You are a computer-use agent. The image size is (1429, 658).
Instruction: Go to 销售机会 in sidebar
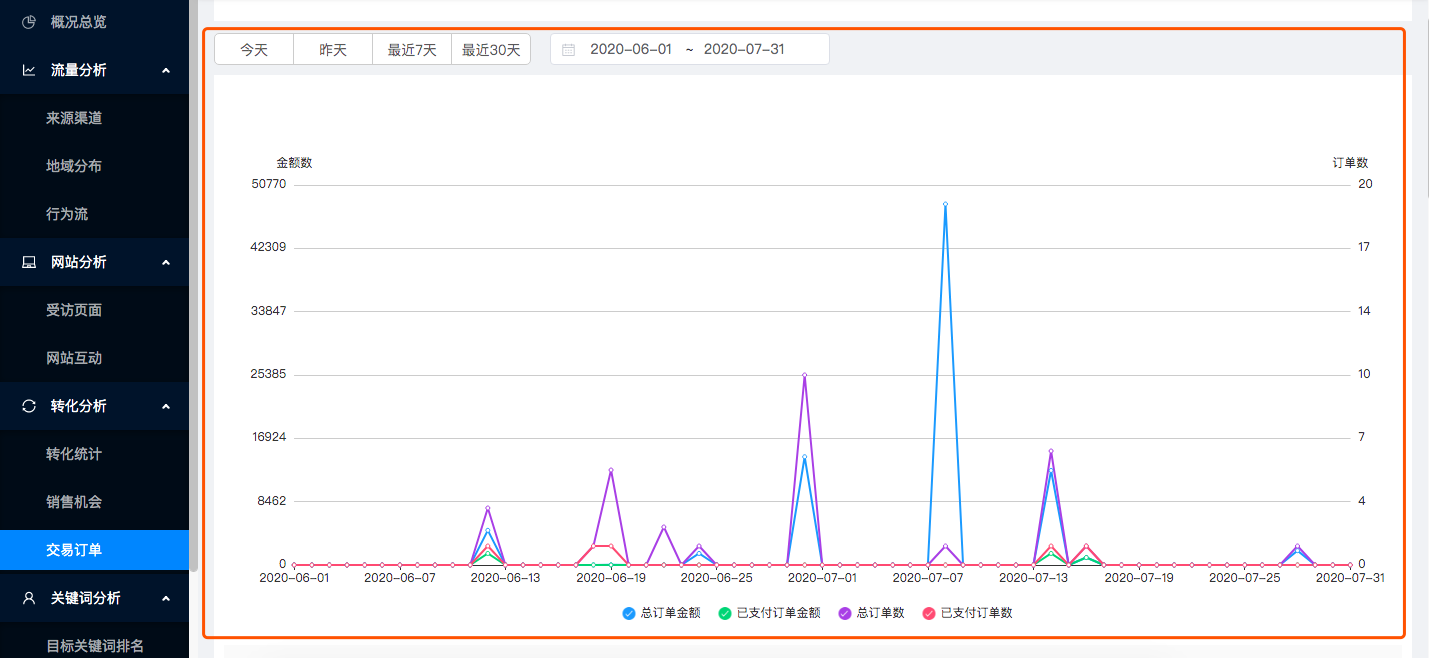74,502
